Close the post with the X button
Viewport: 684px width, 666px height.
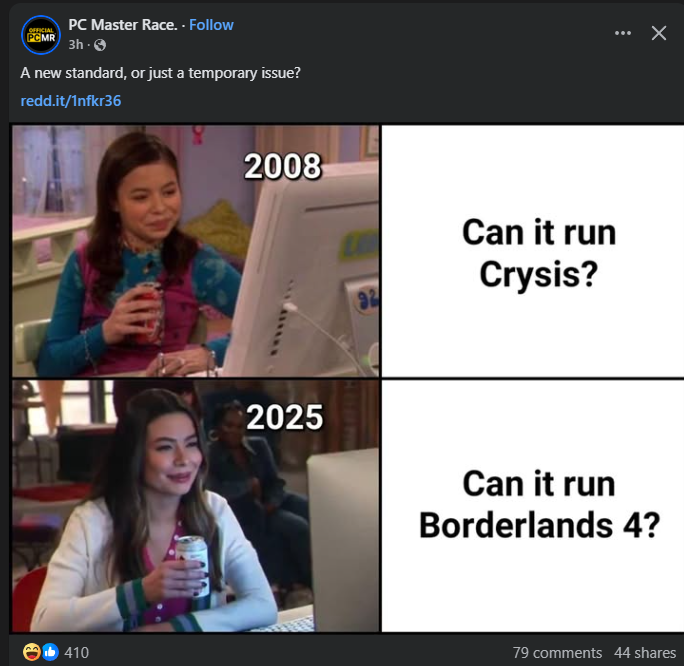[x=659, y=33]
